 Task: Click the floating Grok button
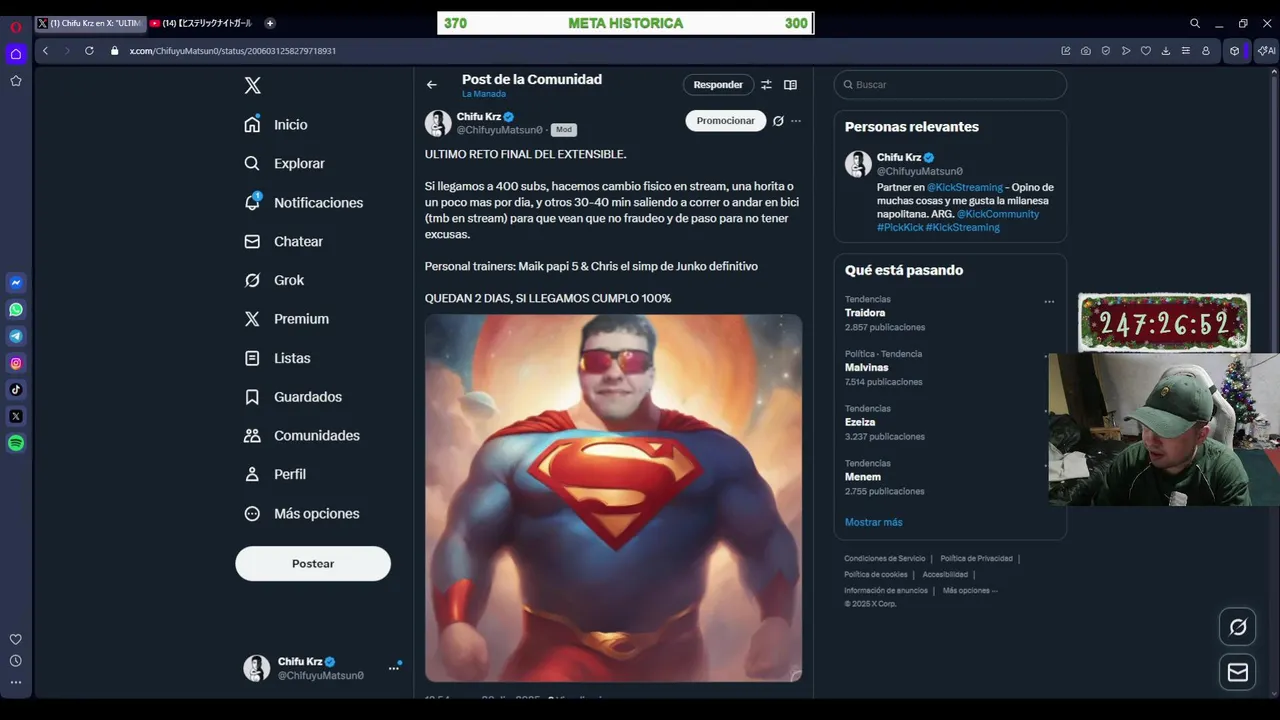point(1238,627)
